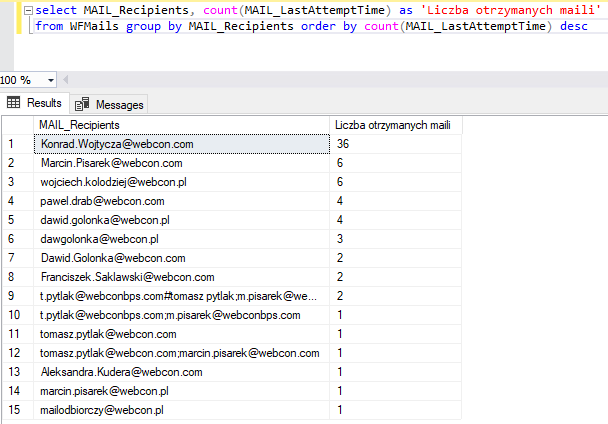Click count value 4 for pawel.drab
This screenshot has width=608, height=424.
coord(396,201)
